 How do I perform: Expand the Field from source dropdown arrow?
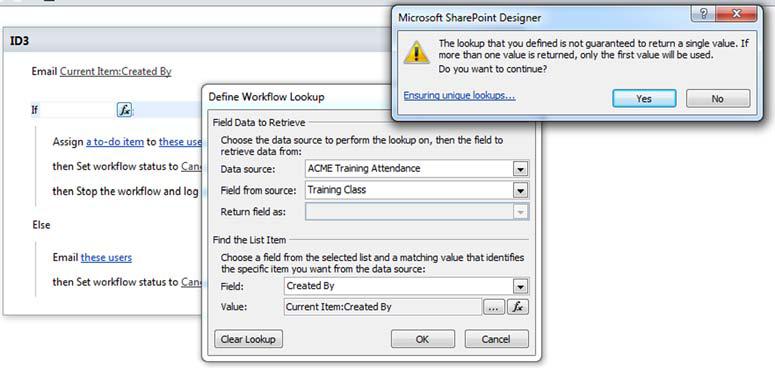pos(520,190)
